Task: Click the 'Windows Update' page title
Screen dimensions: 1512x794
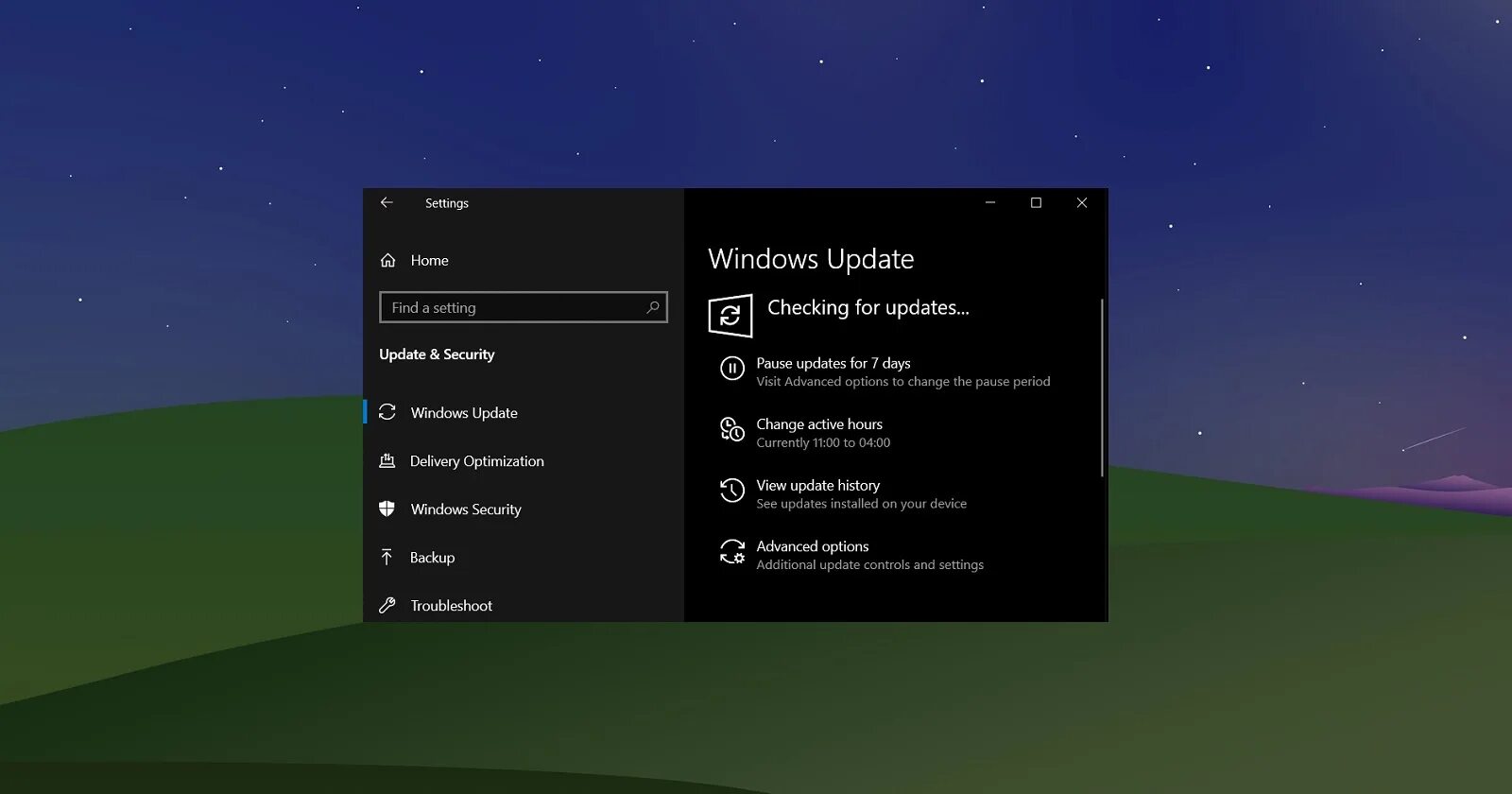Action: click(x=811, y=259)
